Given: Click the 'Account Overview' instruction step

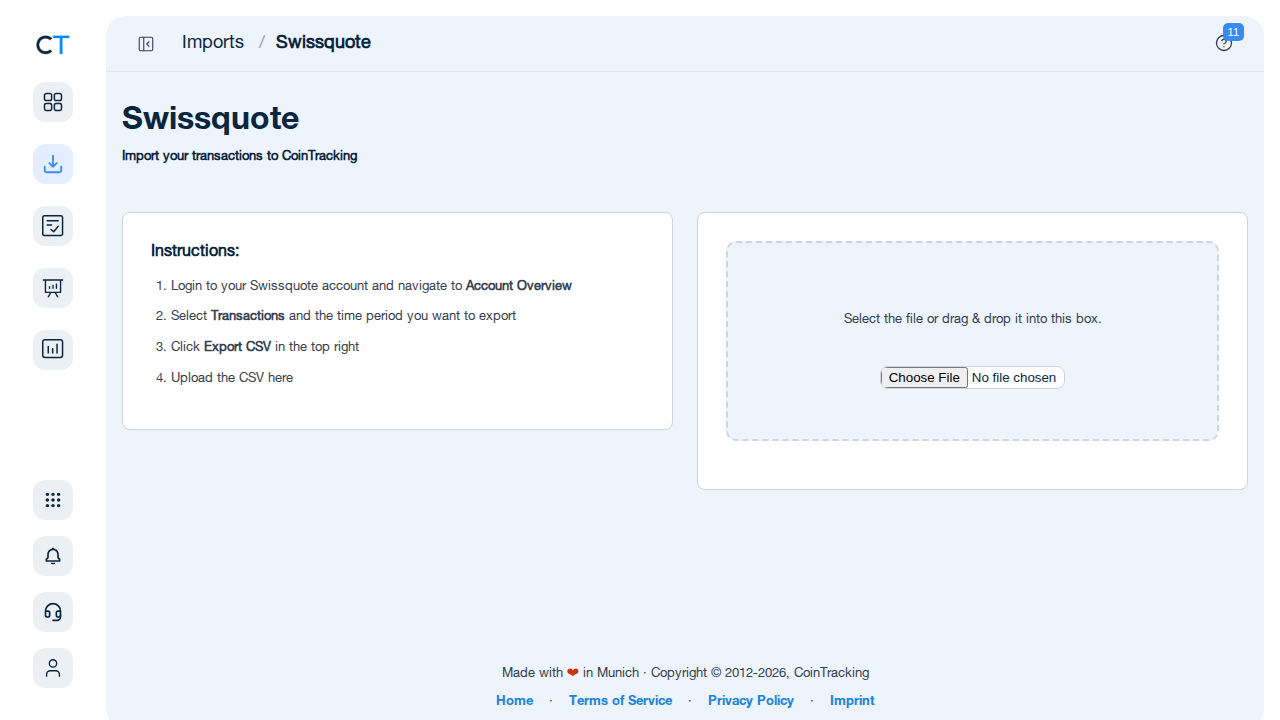Looking at the screenshot, I should tap(371, 285).
